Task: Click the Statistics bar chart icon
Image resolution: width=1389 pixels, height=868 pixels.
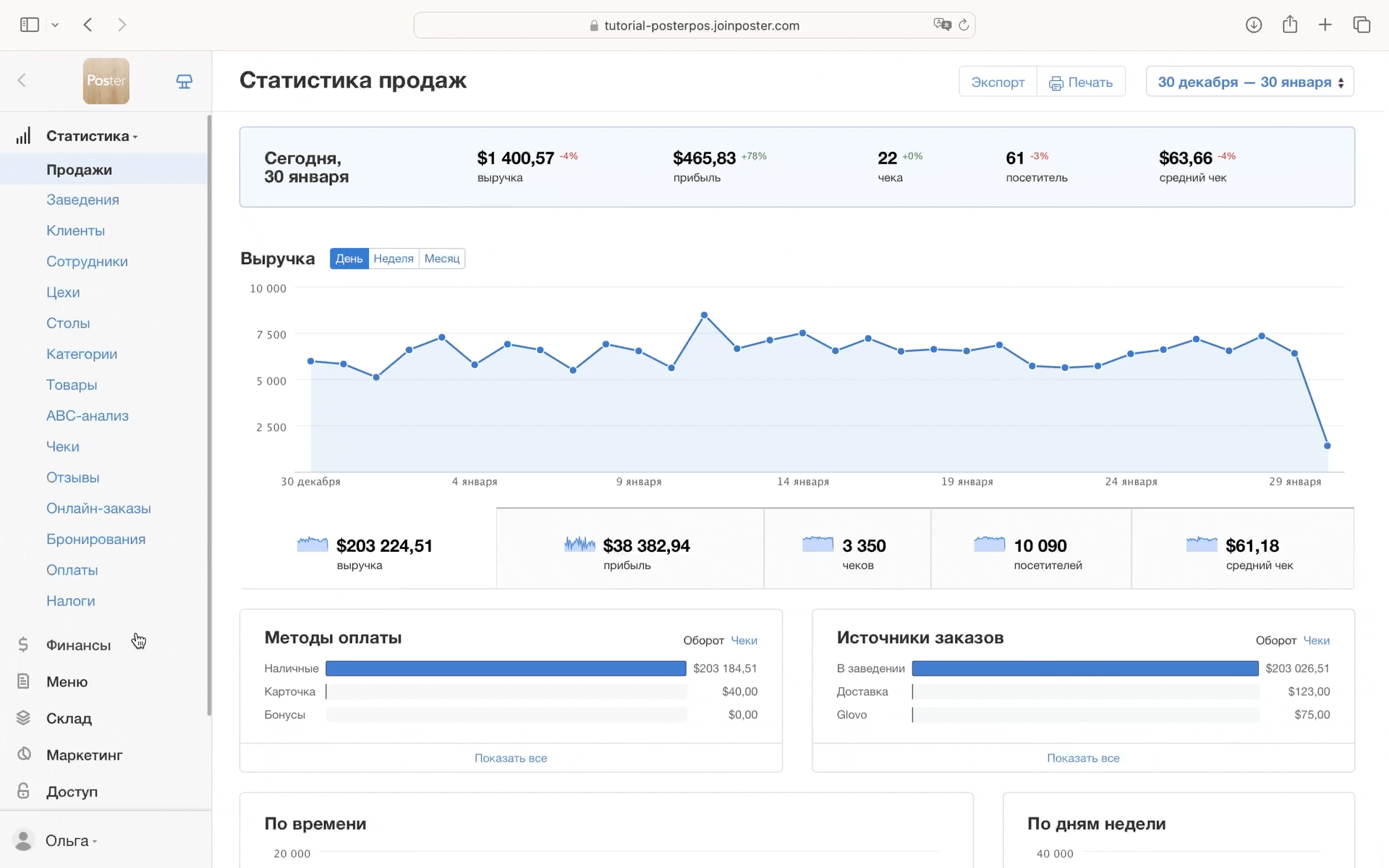Action: pos(23,136)
